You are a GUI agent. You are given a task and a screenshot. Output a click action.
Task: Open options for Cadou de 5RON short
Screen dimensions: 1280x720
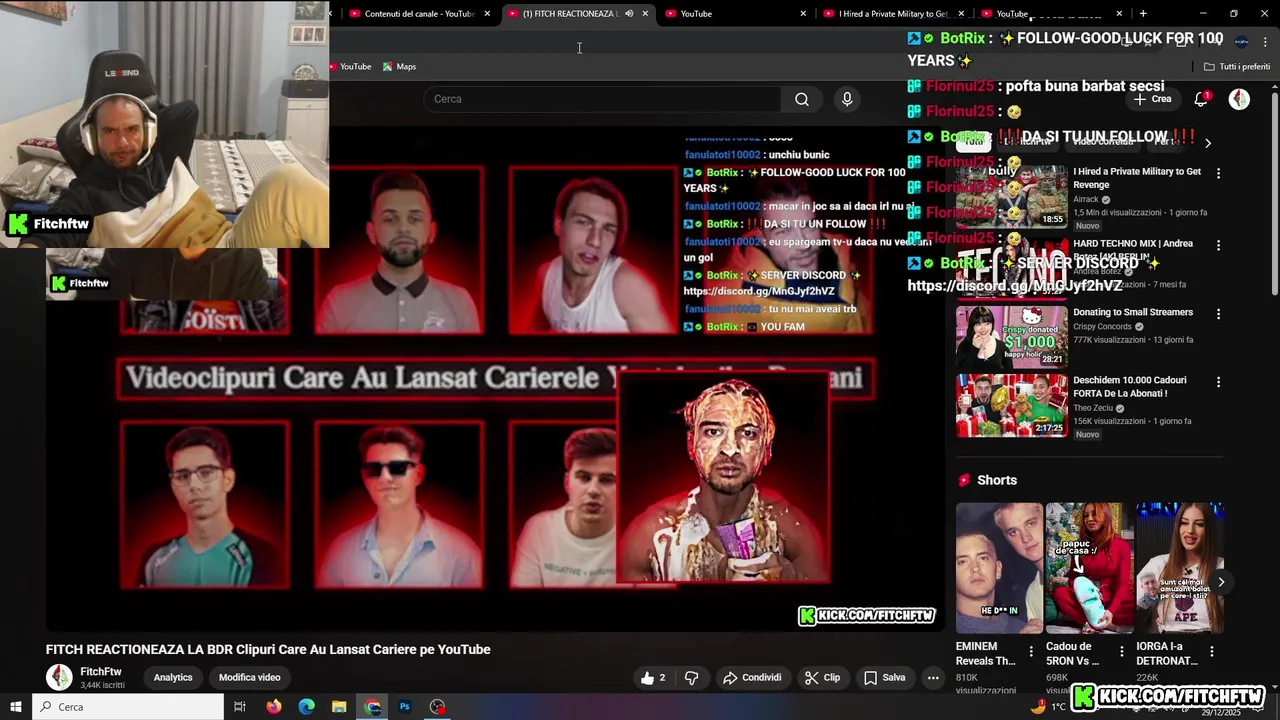[x=1121, y=652]
